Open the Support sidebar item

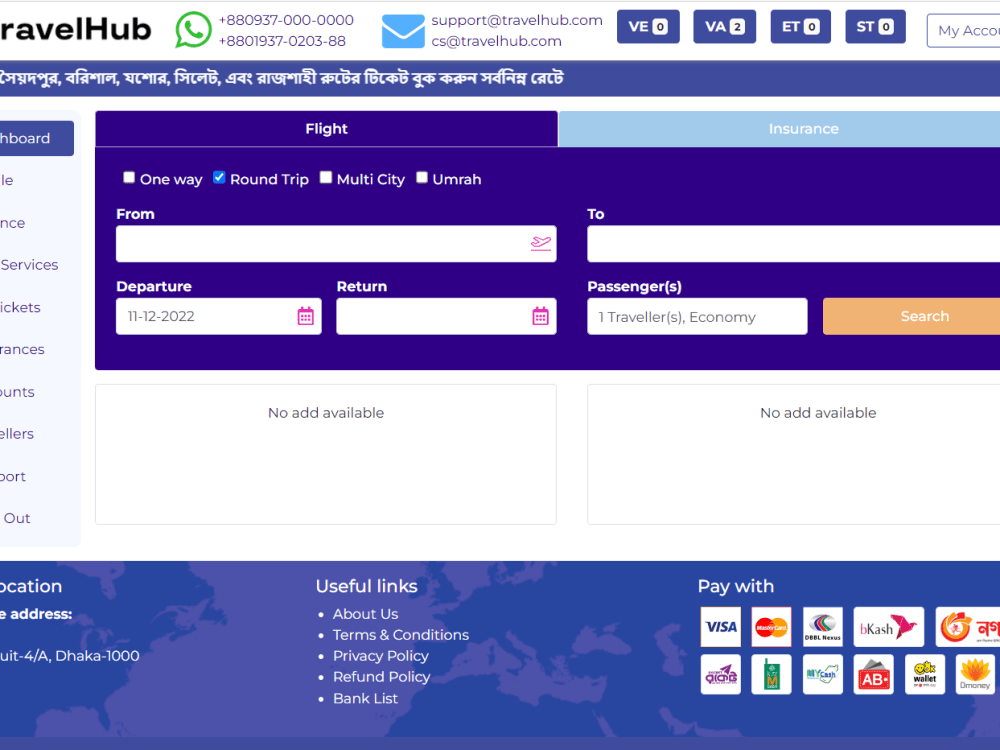point(13,476)
